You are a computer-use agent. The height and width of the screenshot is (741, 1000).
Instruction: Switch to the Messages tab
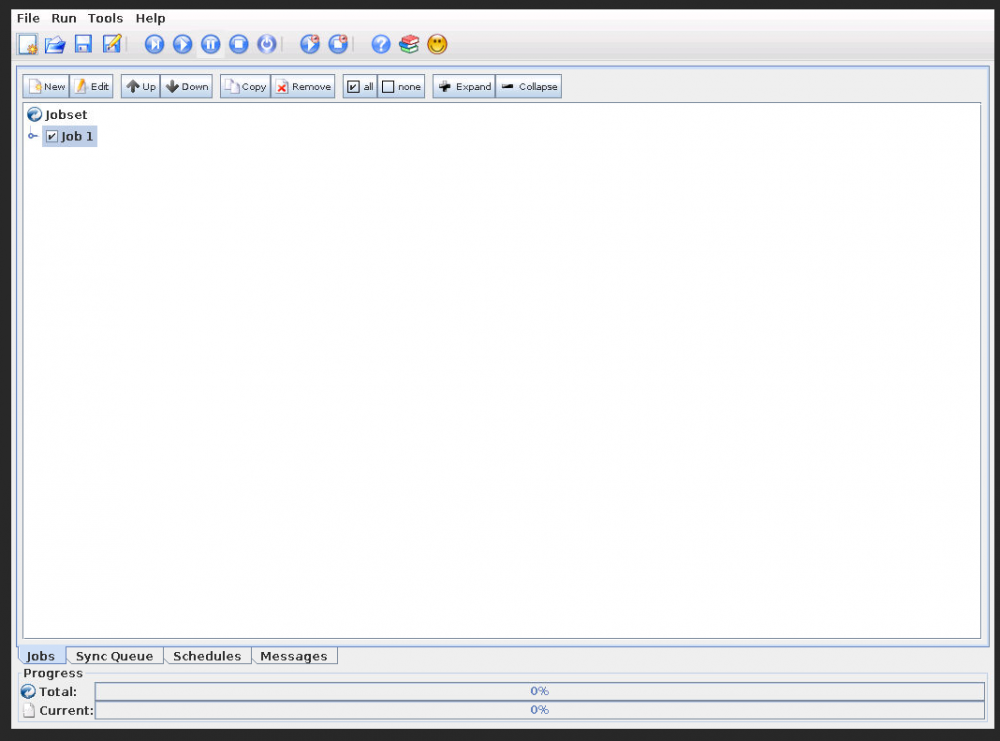(x=294, y=656)
